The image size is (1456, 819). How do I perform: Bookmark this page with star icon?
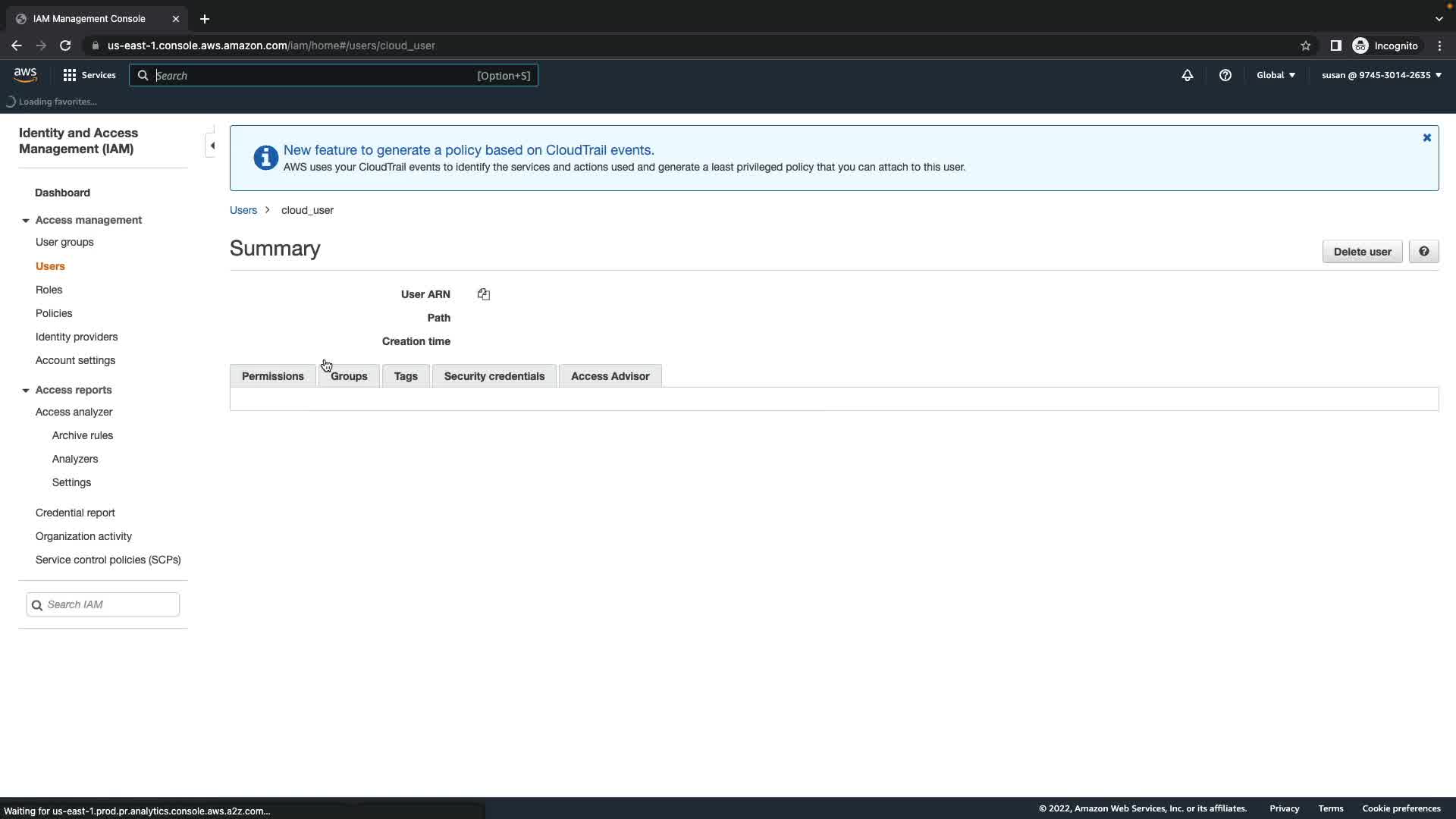[1306, 45]
